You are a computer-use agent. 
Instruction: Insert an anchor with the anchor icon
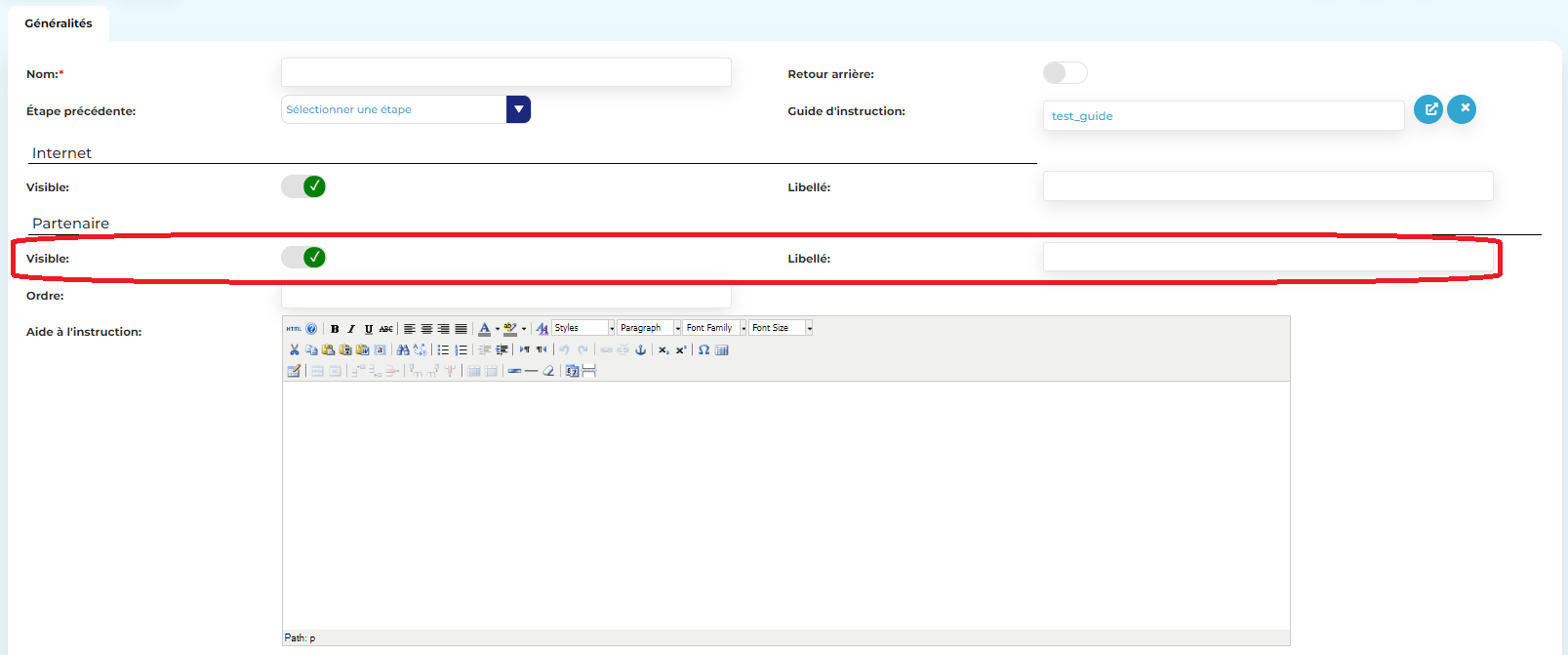pos(641,349)
